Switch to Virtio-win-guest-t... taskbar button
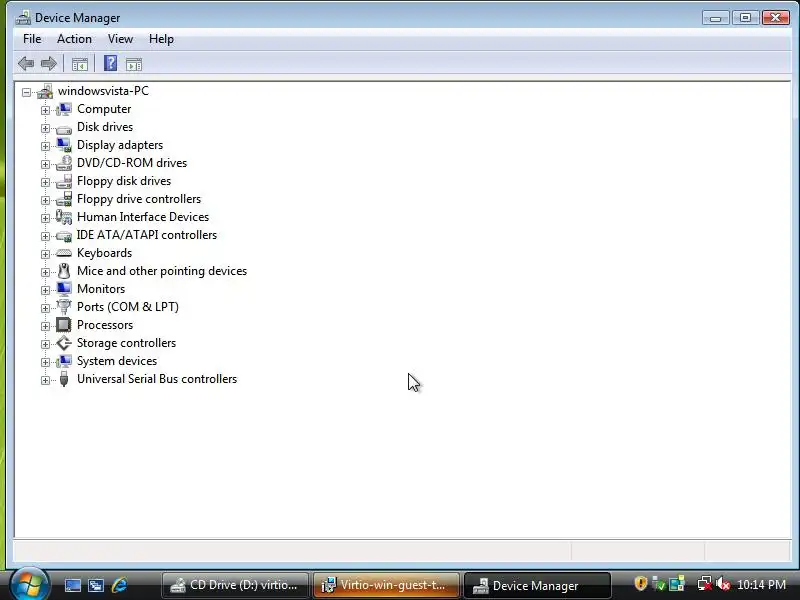Viewport: 800px width, 600px height. [x=386, y=585]
